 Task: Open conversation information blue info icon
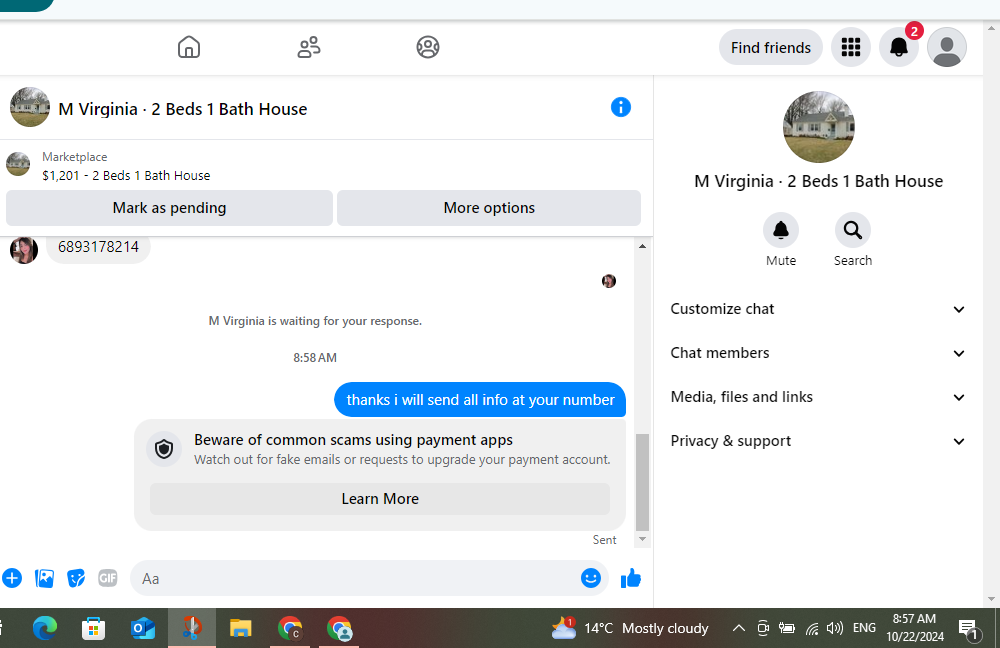coord(621,107)
